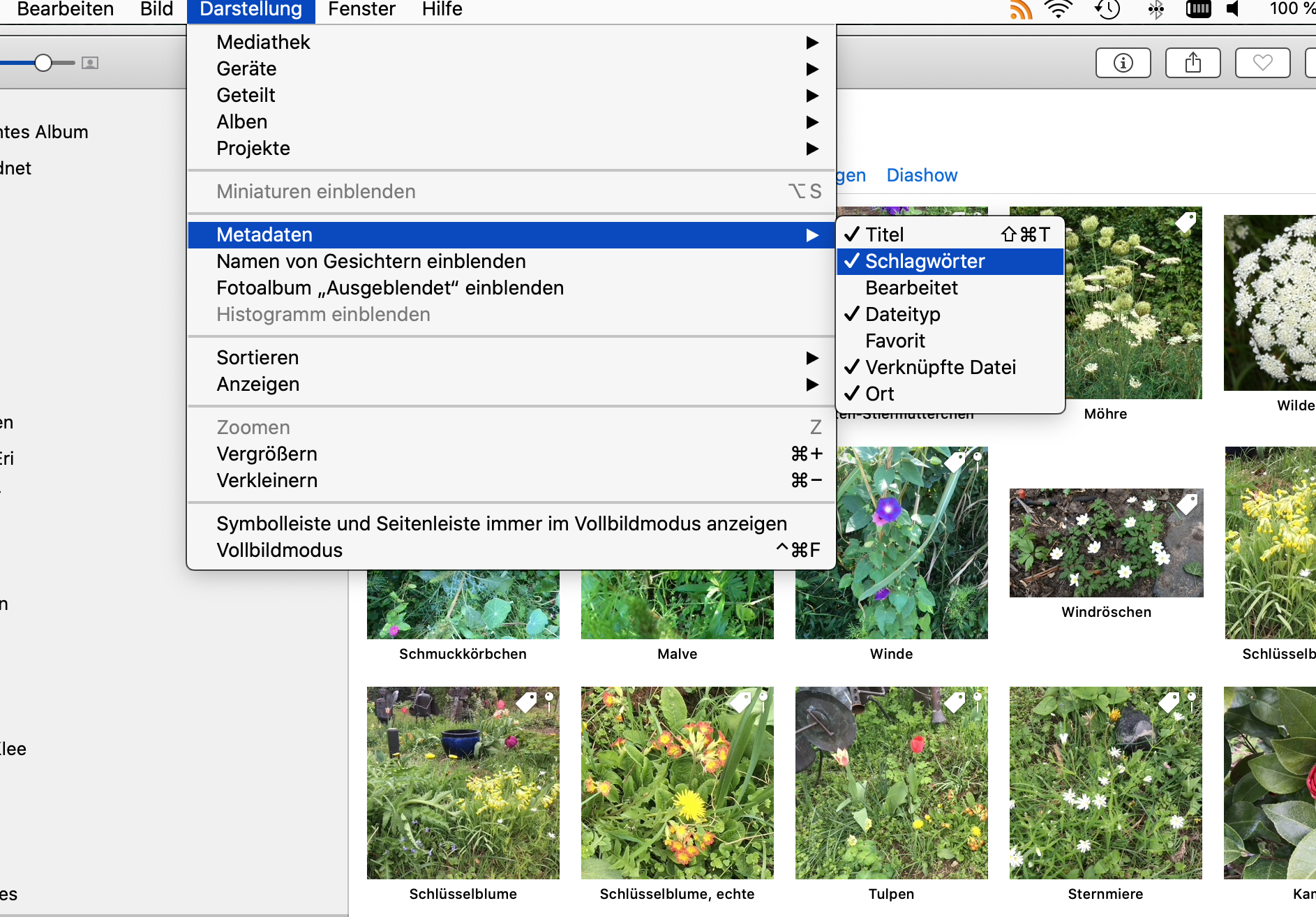1316x917 pixels.
Task: Toggle Ort metadata option
Action: (x=950, y=394)
